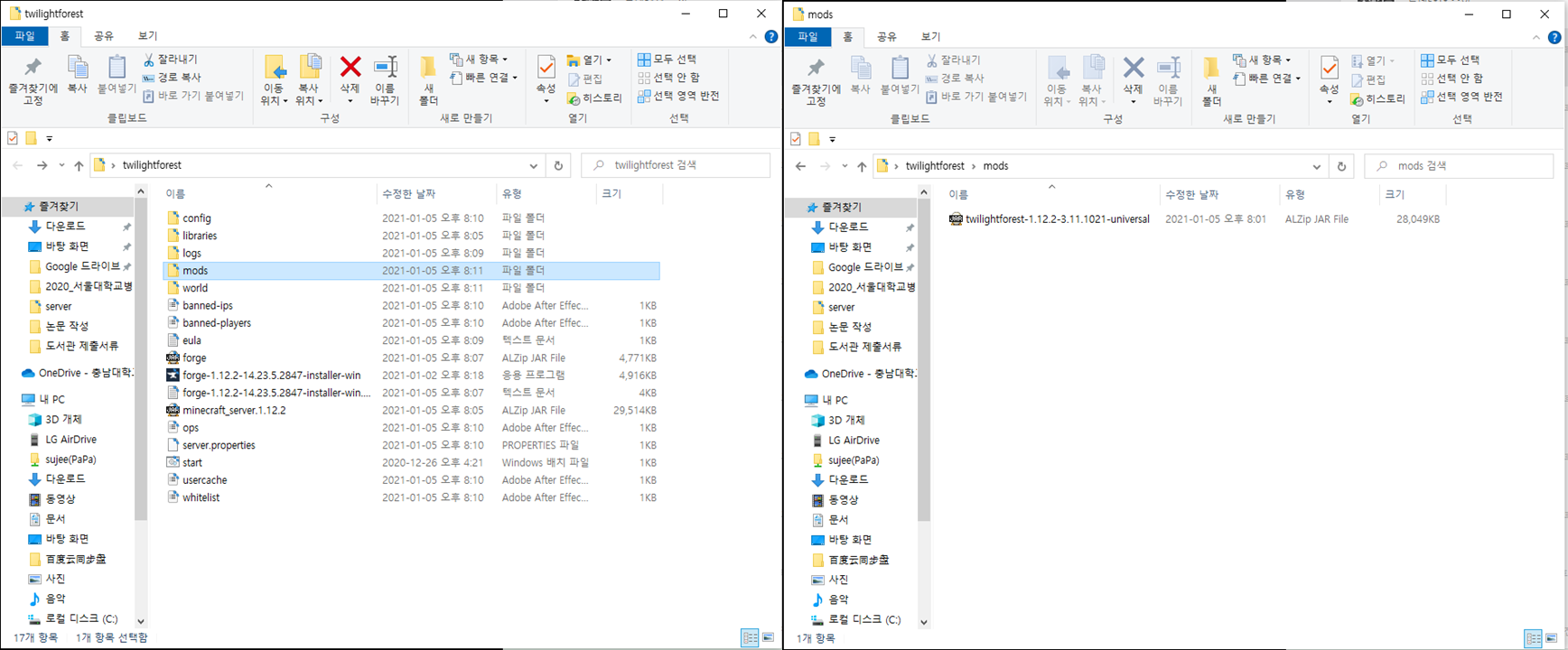Screen dimensions: 1568x650
Task: Click Copy path (경로 복사) in twilightforest window
Action: pos(173,78)
